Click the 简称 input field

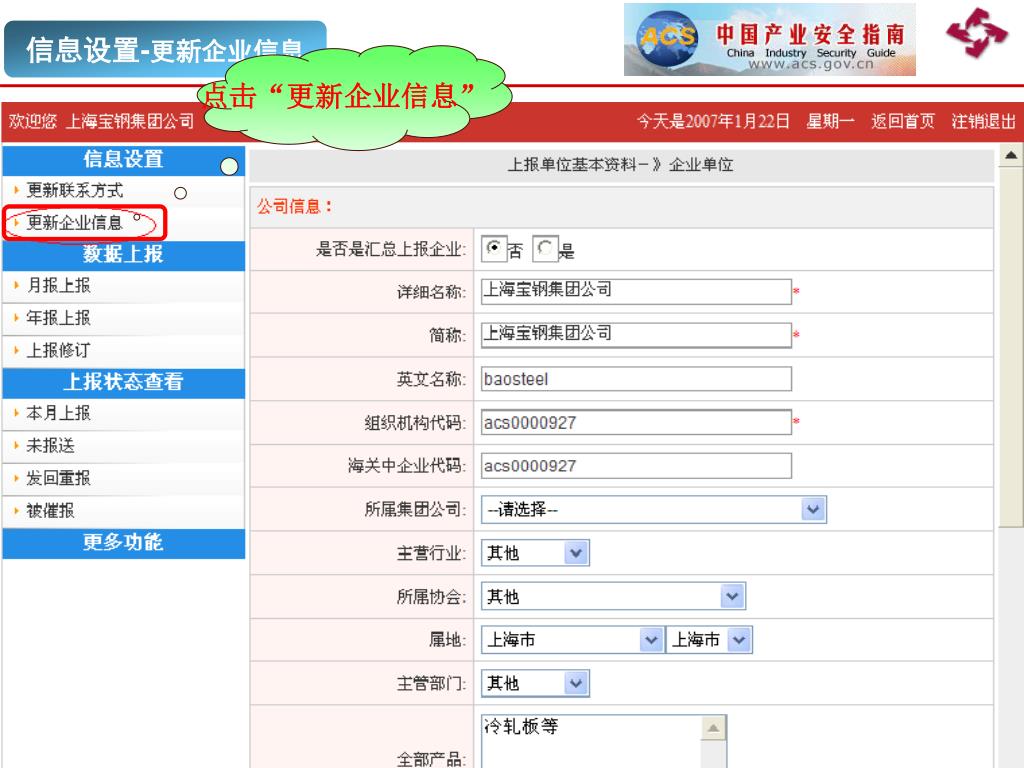click(636, 335)
